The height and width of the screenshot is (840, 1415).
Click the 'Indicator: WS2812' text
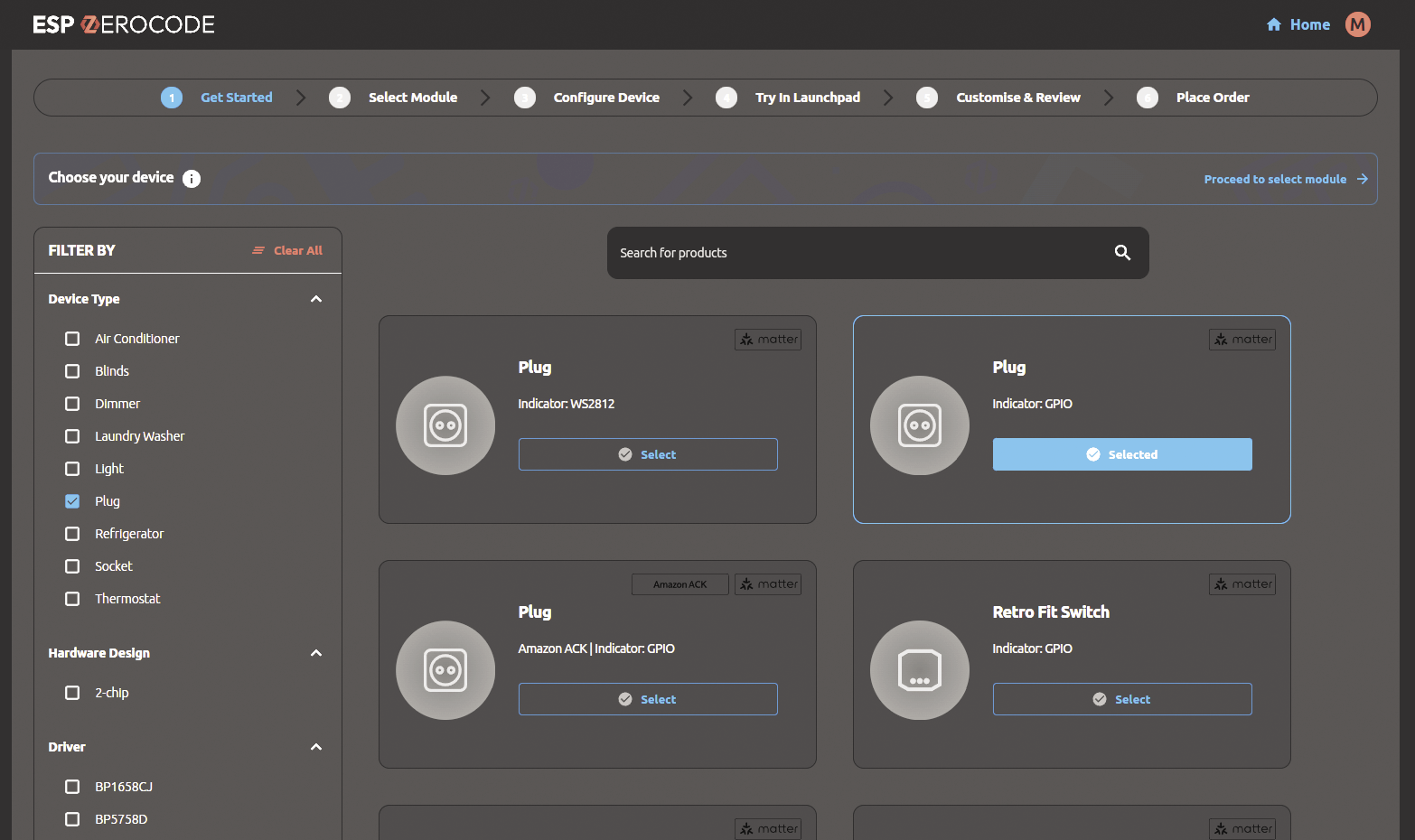click(567, 404)
